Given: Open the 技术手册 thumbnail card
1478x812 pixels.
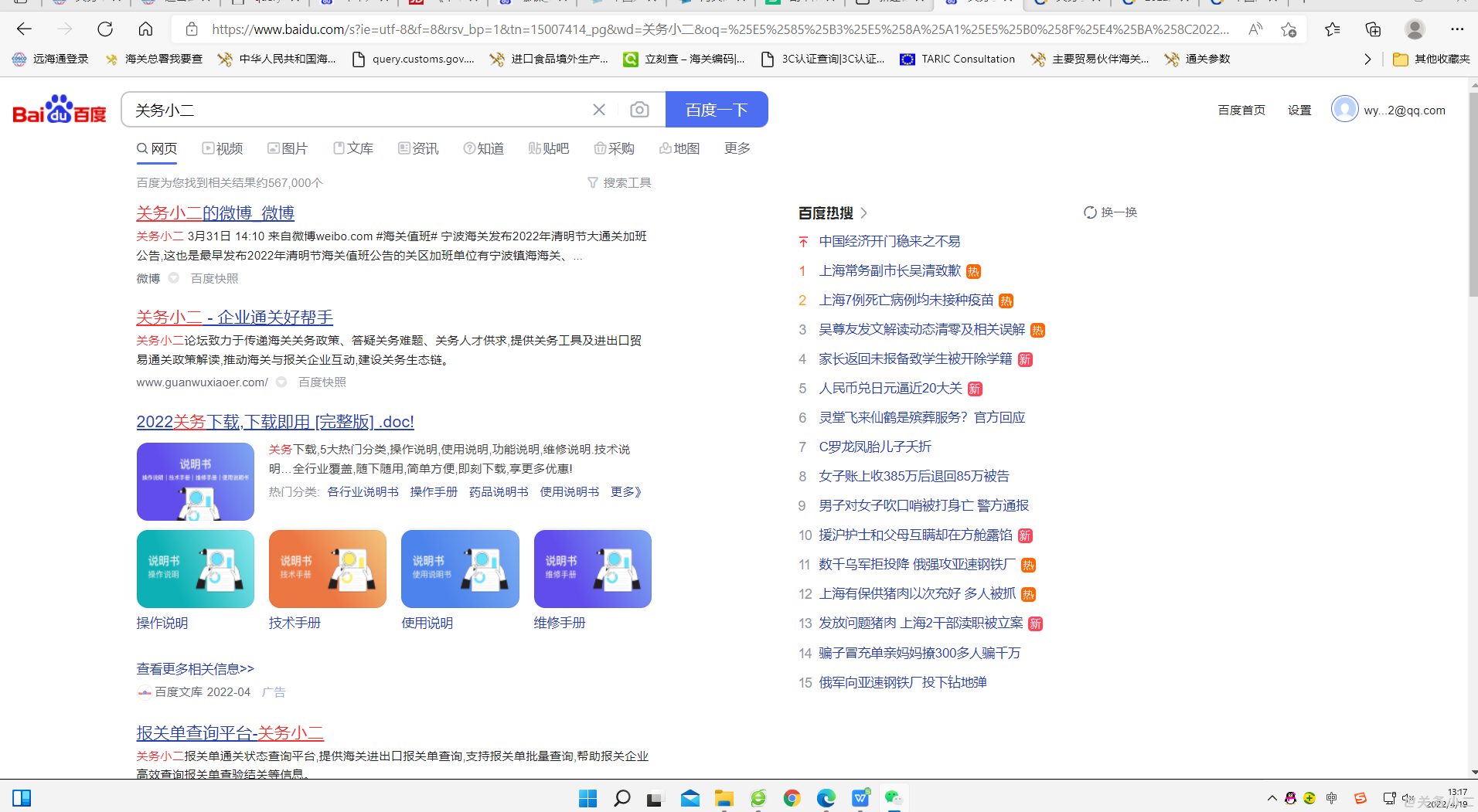Looking at the screenshot, I should click(x=328, y=569).
